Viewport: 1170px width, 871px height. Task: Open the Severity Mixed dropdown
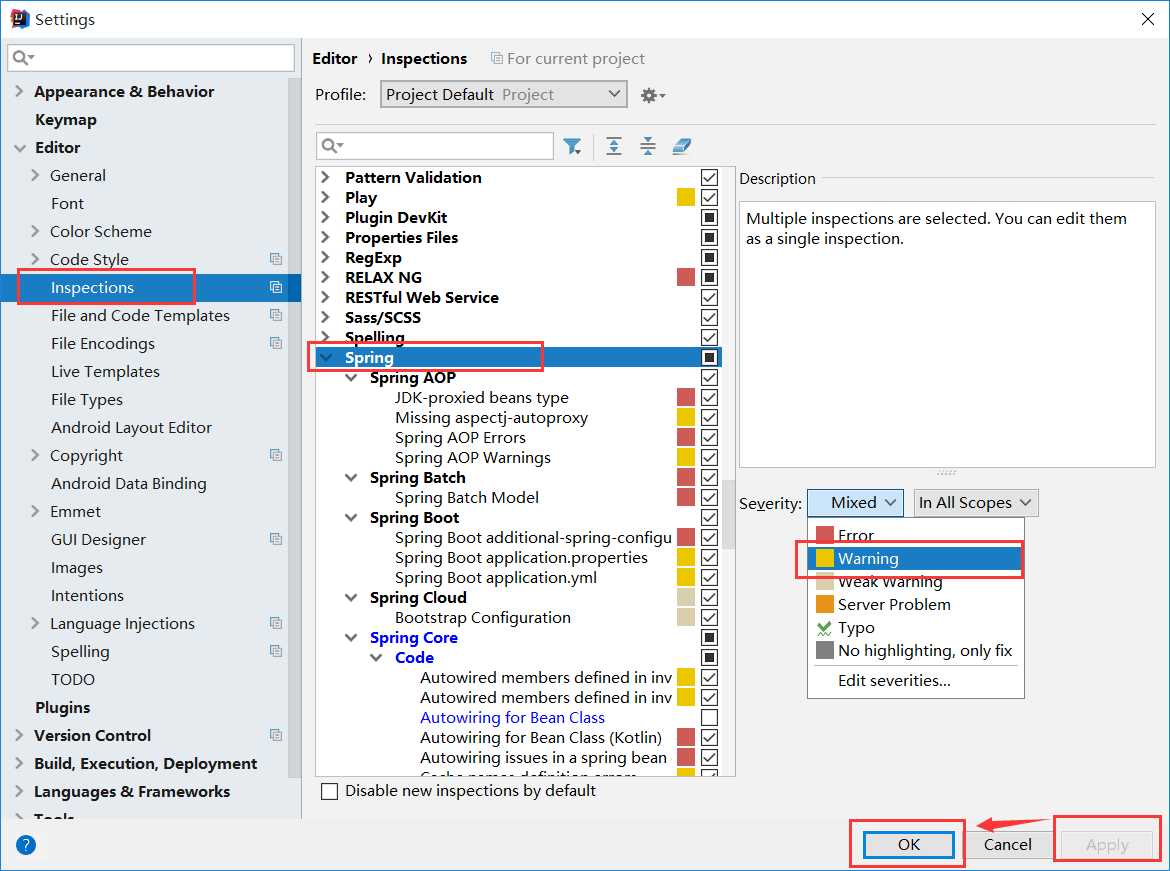tap(855, 503)
